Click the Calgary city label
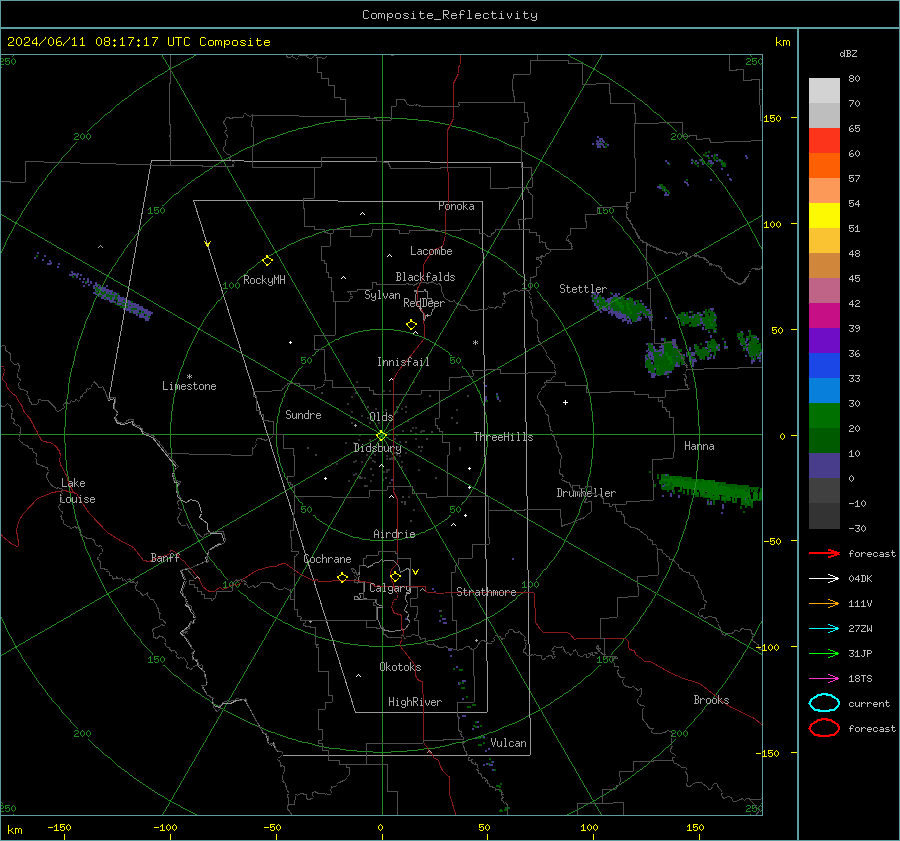Screen dimensions: 900x841 [x=390, y=588]
